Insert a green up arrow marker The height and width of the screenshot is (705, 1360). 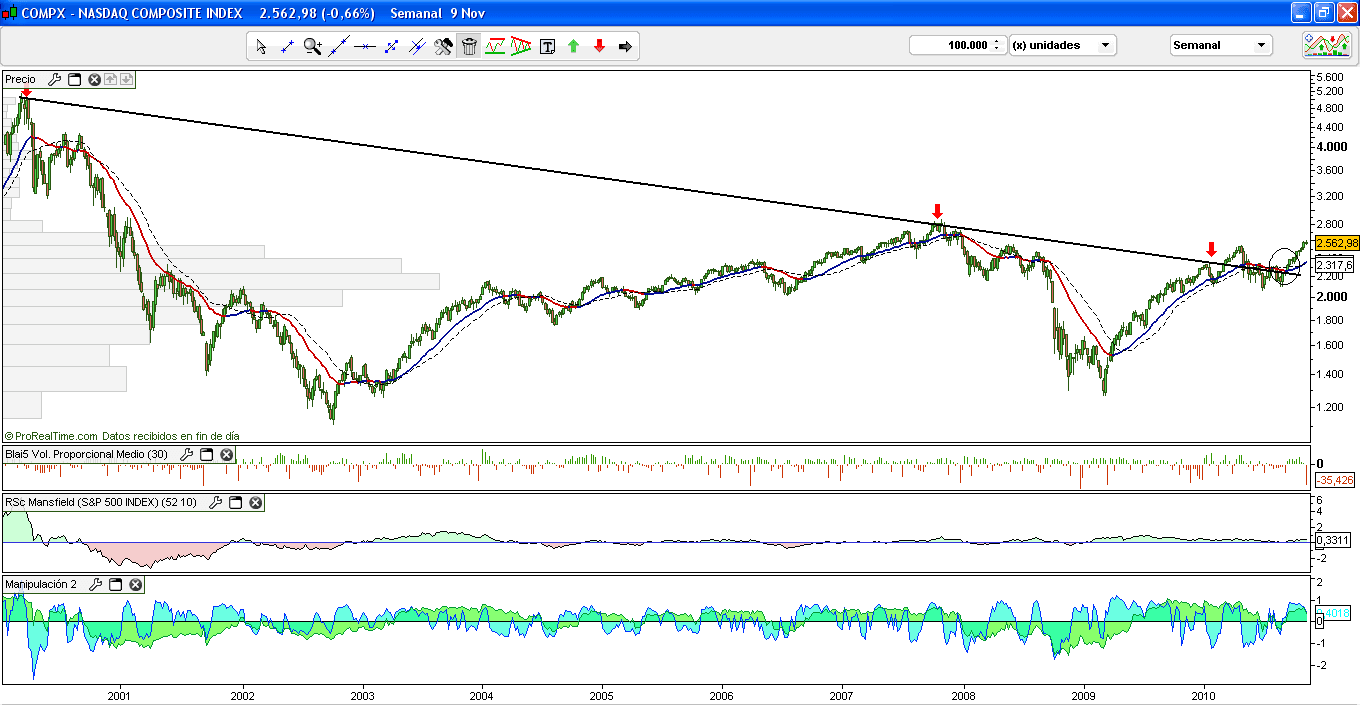573,46
